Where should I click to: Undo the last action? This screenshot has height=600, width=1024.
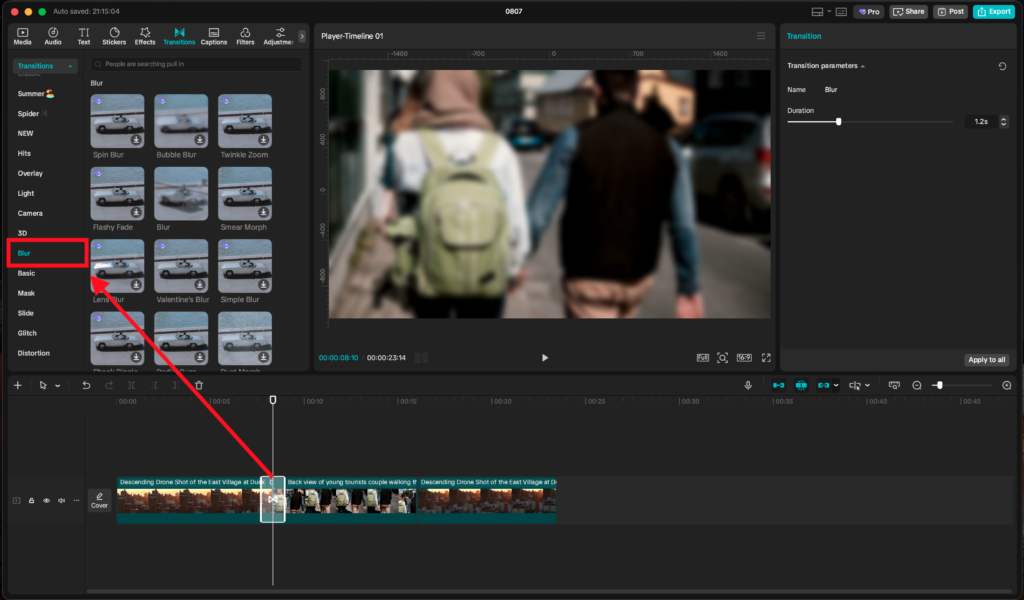pyautogui.click(x=86, y=385)
